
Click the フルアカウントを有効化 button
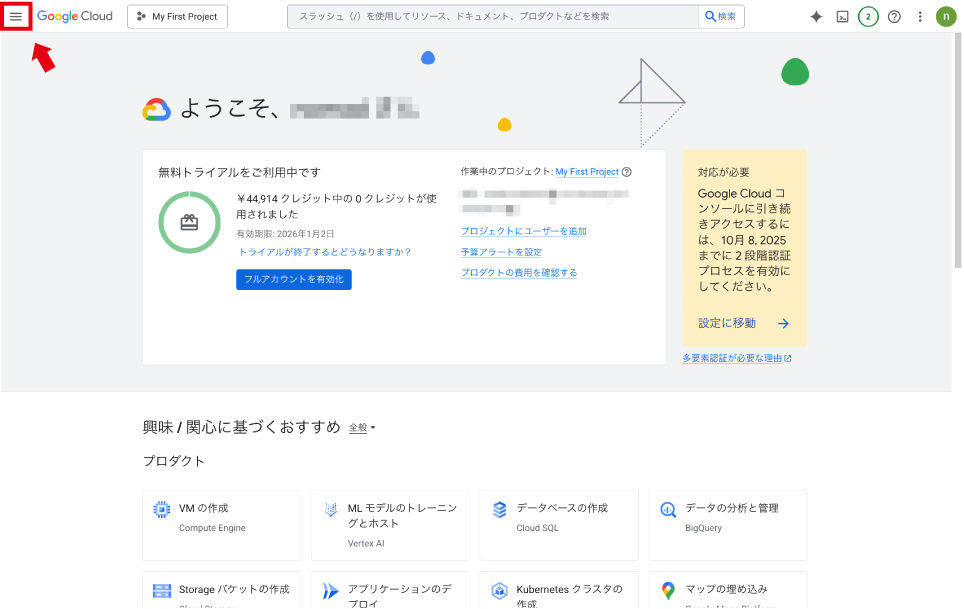294,280
